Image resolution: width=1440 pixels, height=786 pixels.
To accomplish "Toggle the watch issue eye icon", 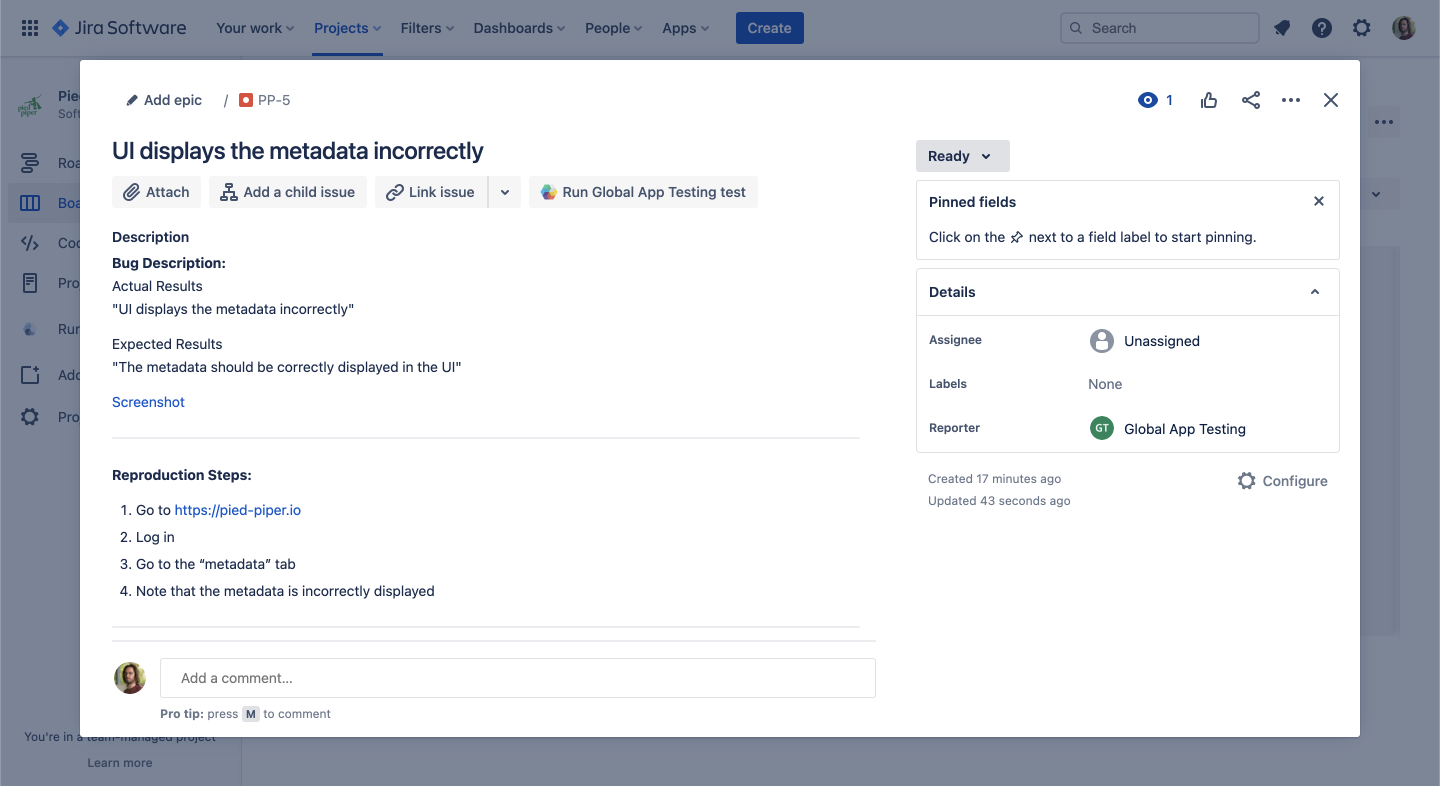I will [1148, 100].
